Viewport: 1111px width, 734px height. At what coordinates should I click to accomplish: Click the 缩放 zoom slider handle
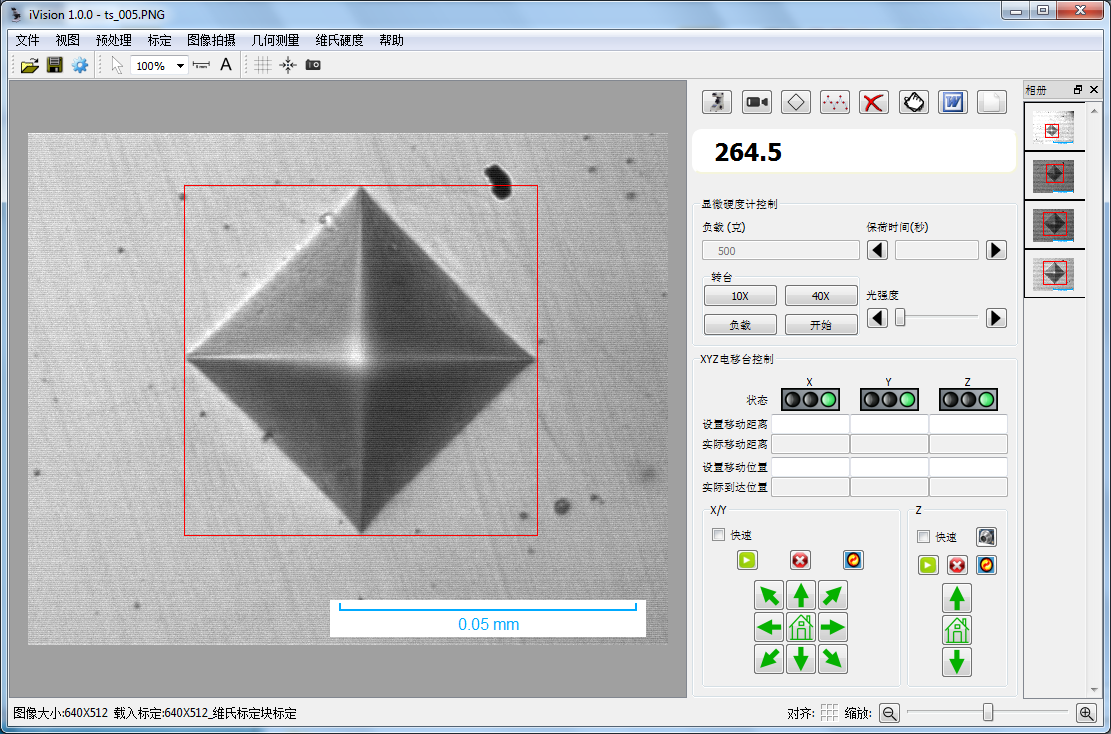[988, 712]
